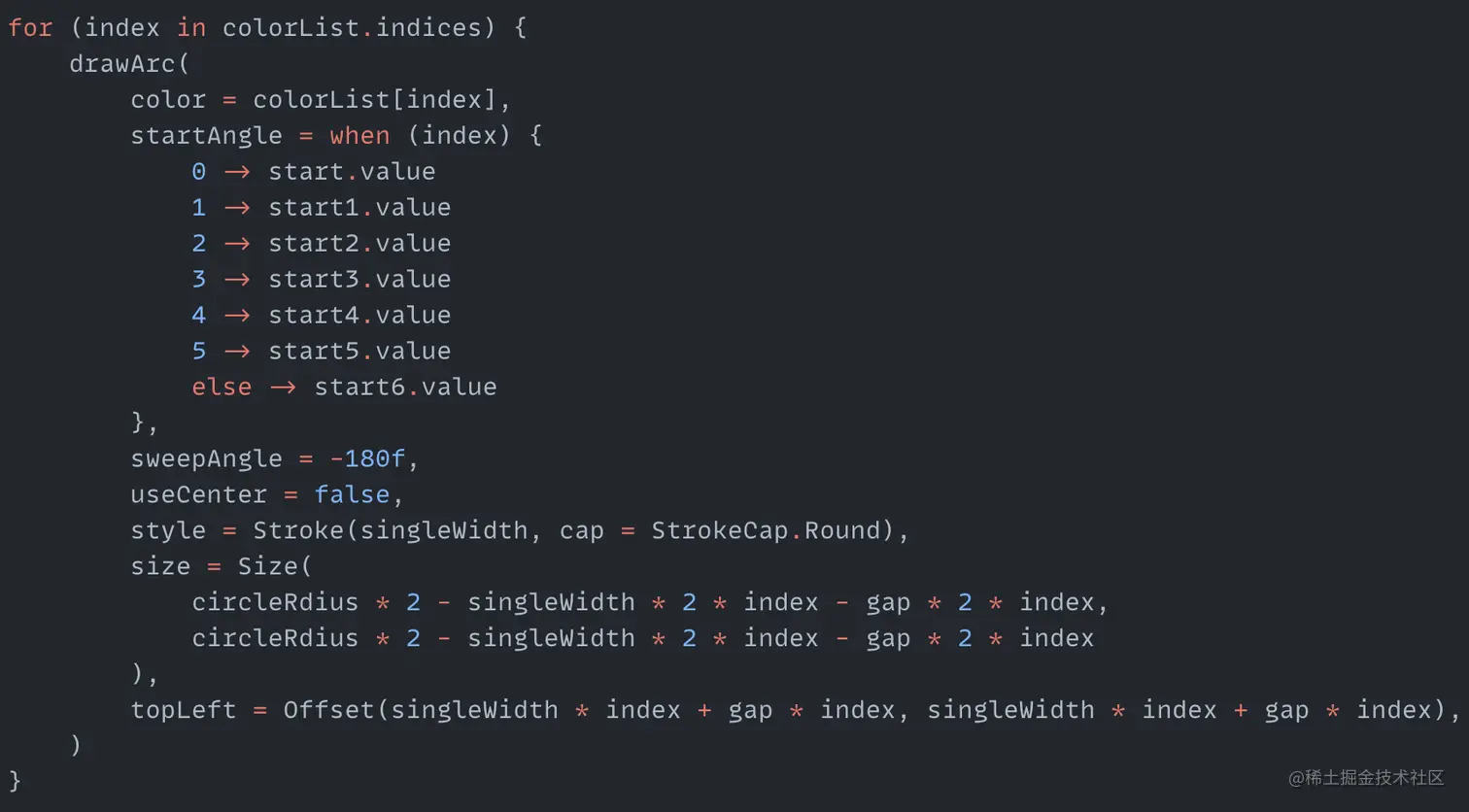Image resolution: width=1469 pixels, height=812 pixels.
Task: Click the startAngle parameter name
Action: coord(206,136)
